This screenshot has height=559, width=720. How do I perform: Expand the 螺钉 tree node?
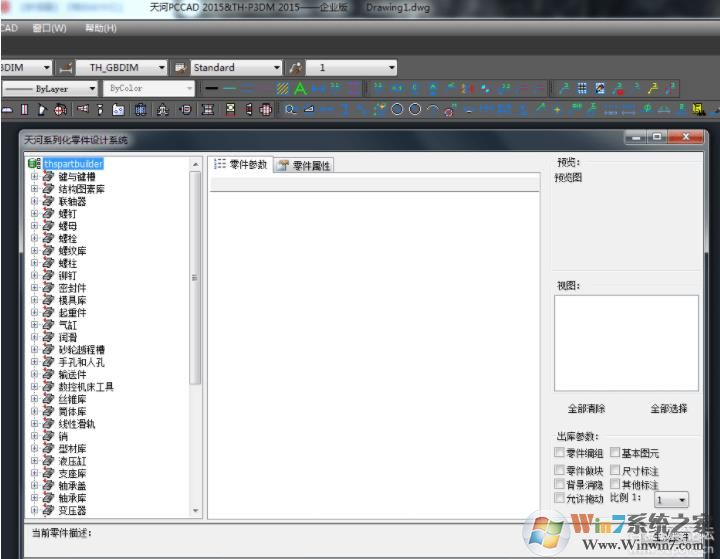click(x=34, y=213)
